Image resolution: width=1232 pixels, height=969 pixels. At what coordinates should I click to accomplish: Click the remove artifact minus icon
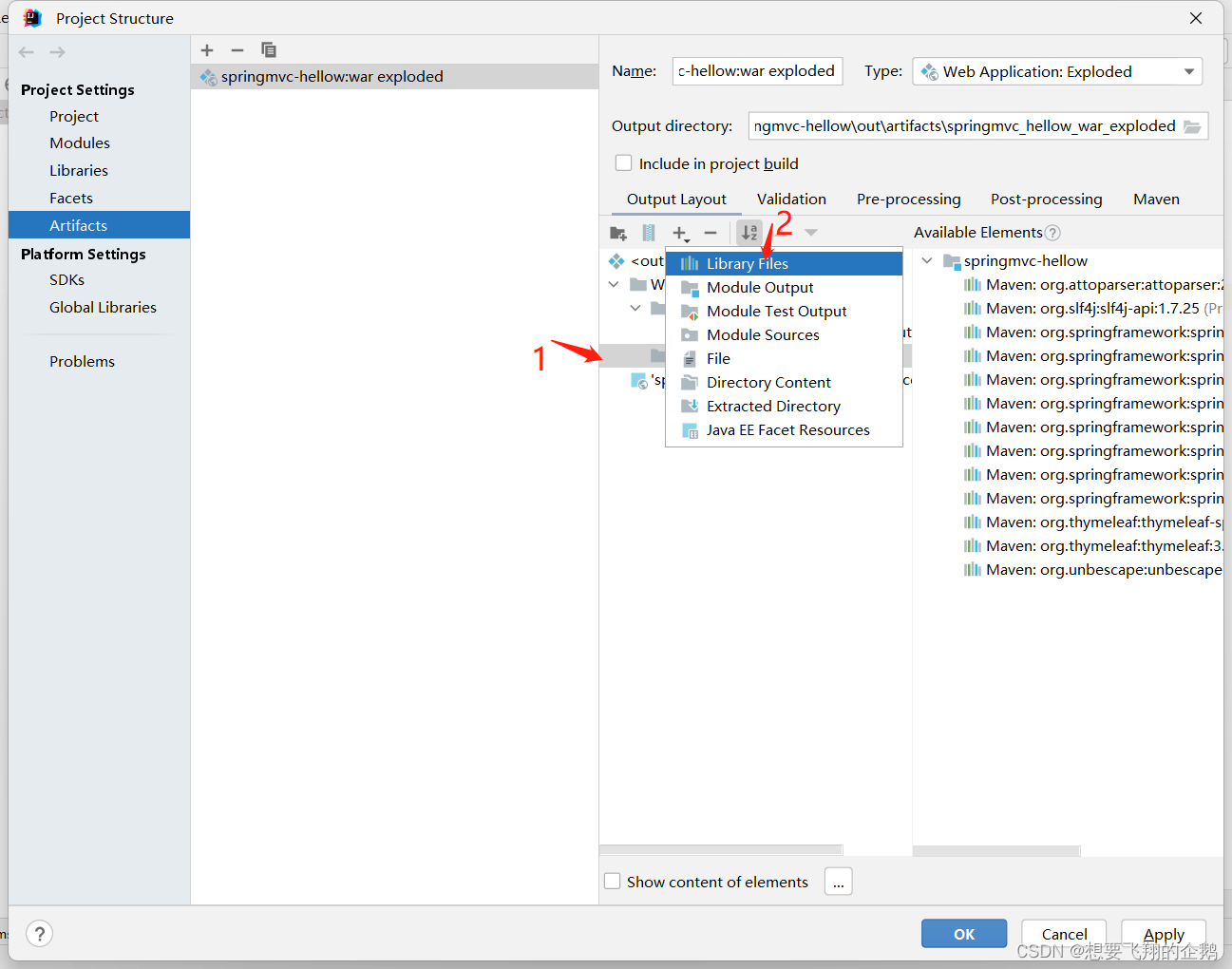tap(237, 50)
